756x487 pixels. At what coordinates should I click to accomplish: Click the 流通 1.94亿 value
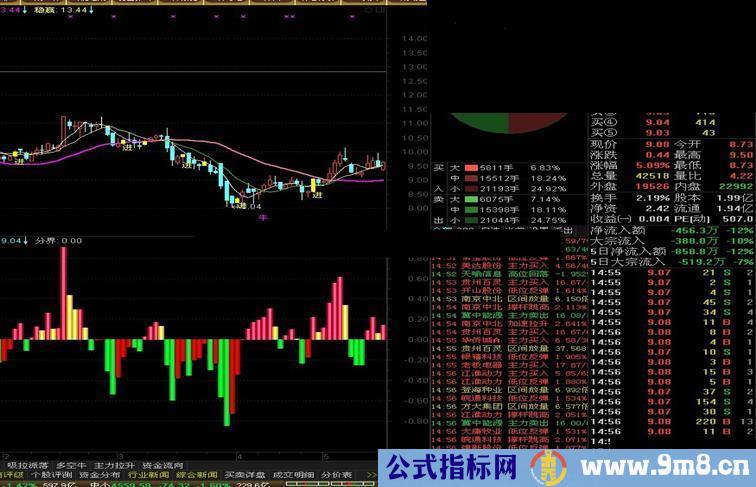point(735,208)
